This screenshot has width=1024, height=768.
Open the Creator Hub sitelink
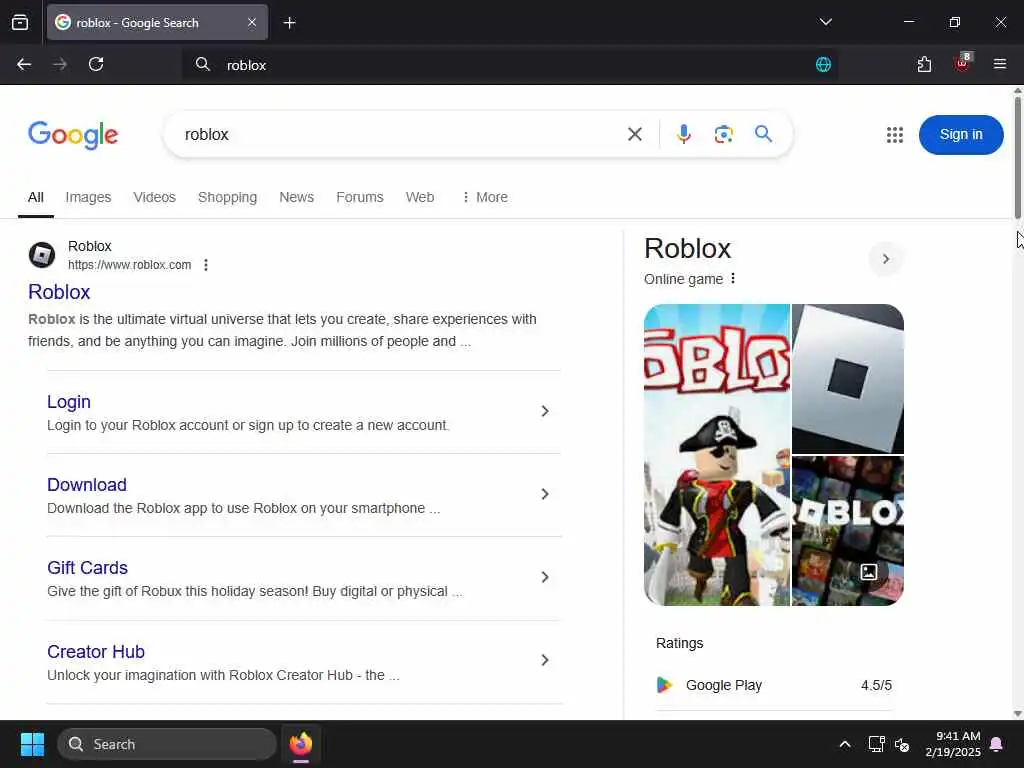[x=96, y=652]
